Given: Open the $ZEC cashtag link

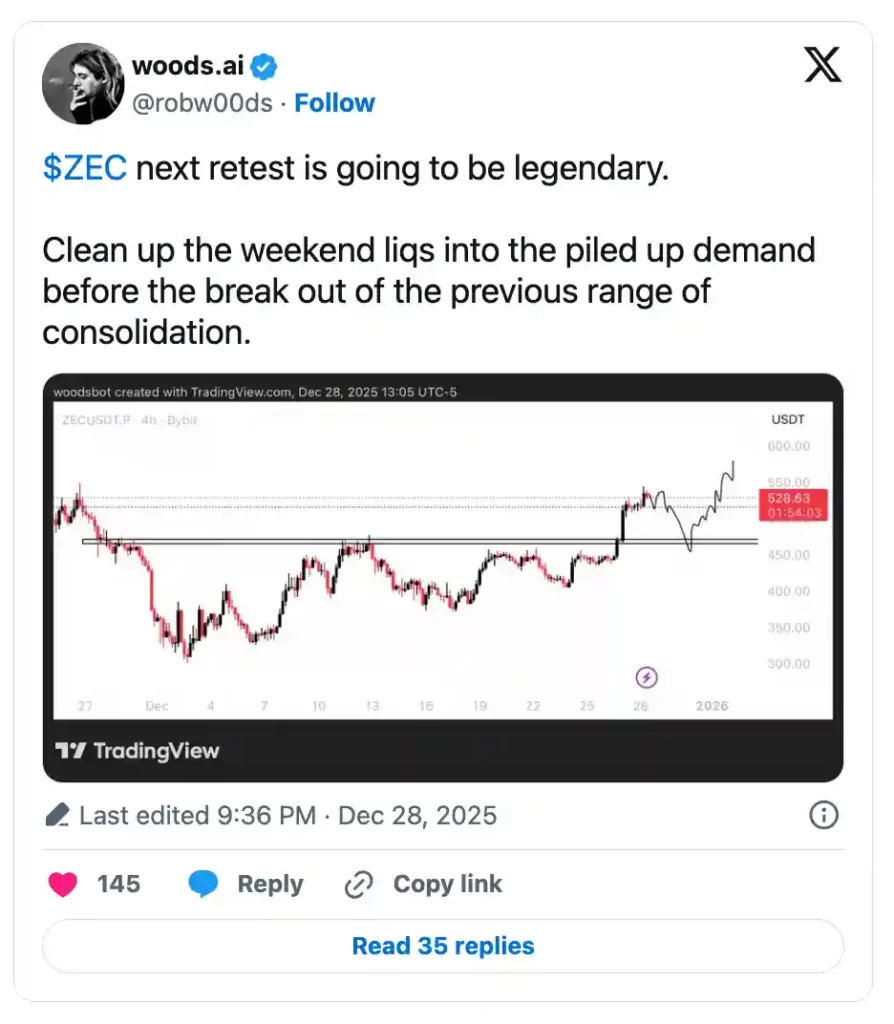Looking at the screenshot, I should tap(84, 168).
